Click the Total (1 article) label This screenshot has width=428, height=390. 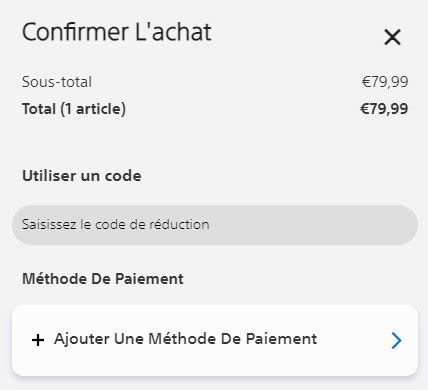74,109
